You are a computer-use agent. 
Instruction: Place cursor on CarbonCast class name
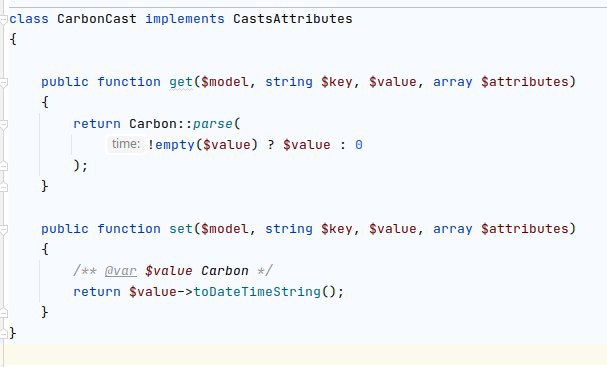(x=97, y=19)
